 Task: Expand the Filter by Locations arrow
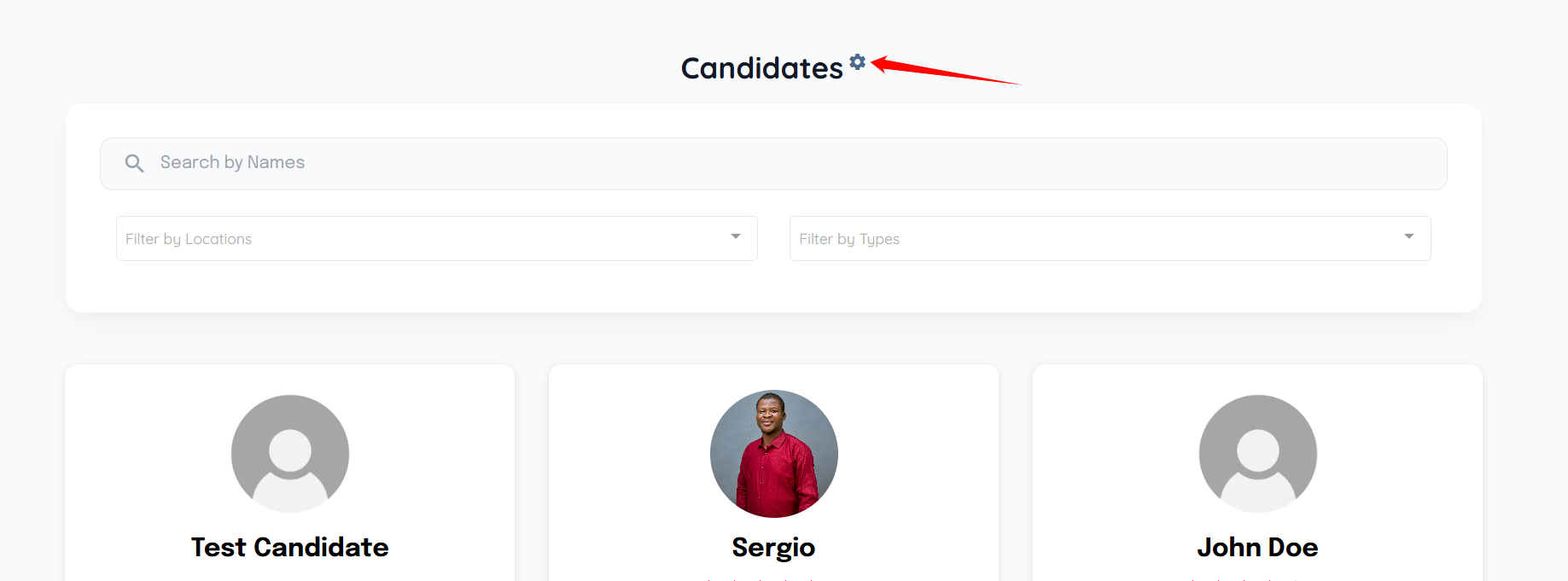coord(735,236)
